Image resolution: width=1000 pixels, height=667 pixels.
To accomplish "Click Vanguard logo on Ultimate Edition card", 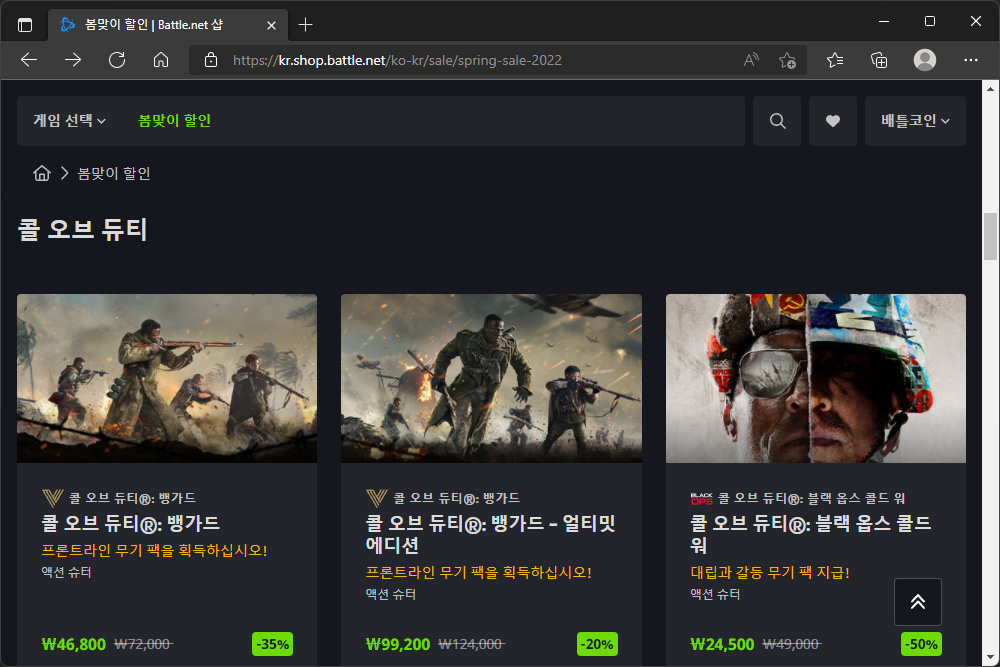I will 377,498.
